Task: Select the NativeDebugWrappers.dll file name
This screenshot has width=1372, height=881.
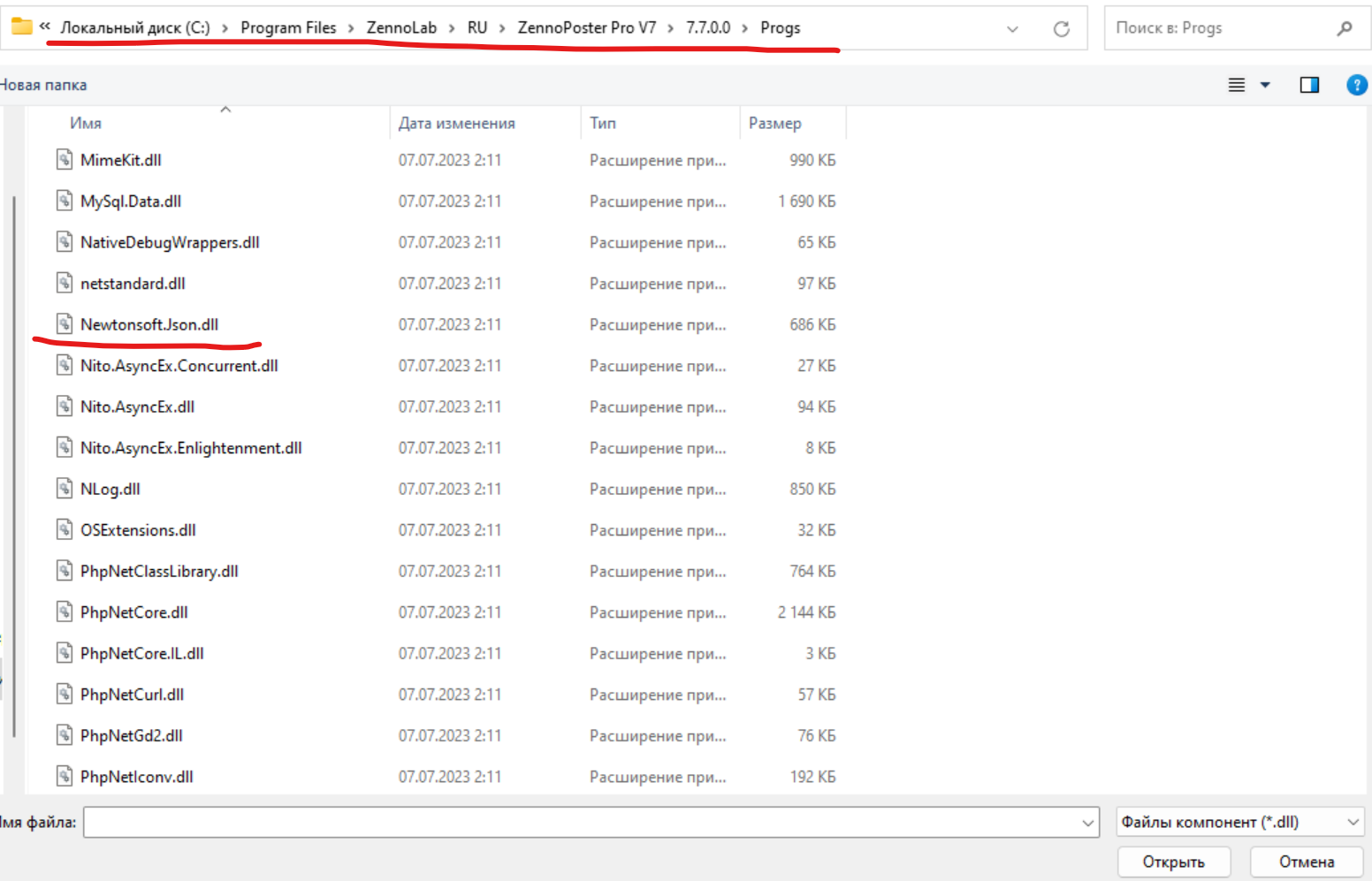Action: (x=170, y=242)
